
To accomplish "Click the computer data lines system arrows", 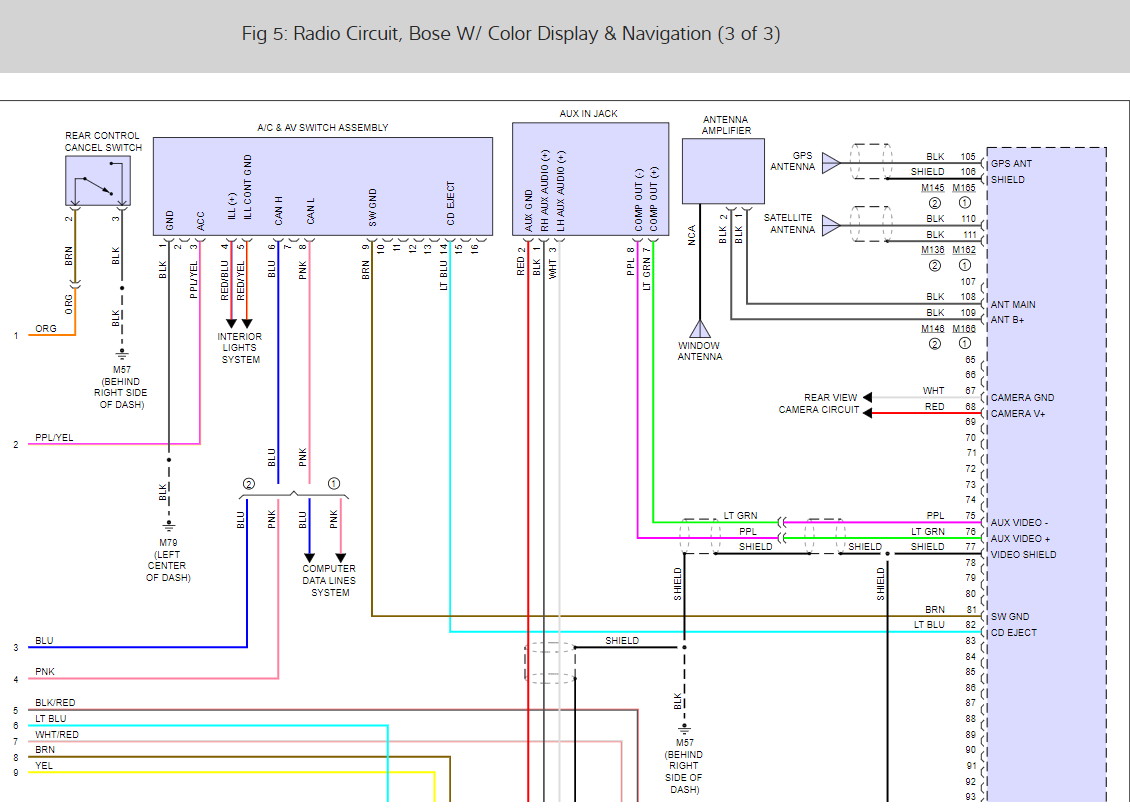I will [x=325, y=558].
